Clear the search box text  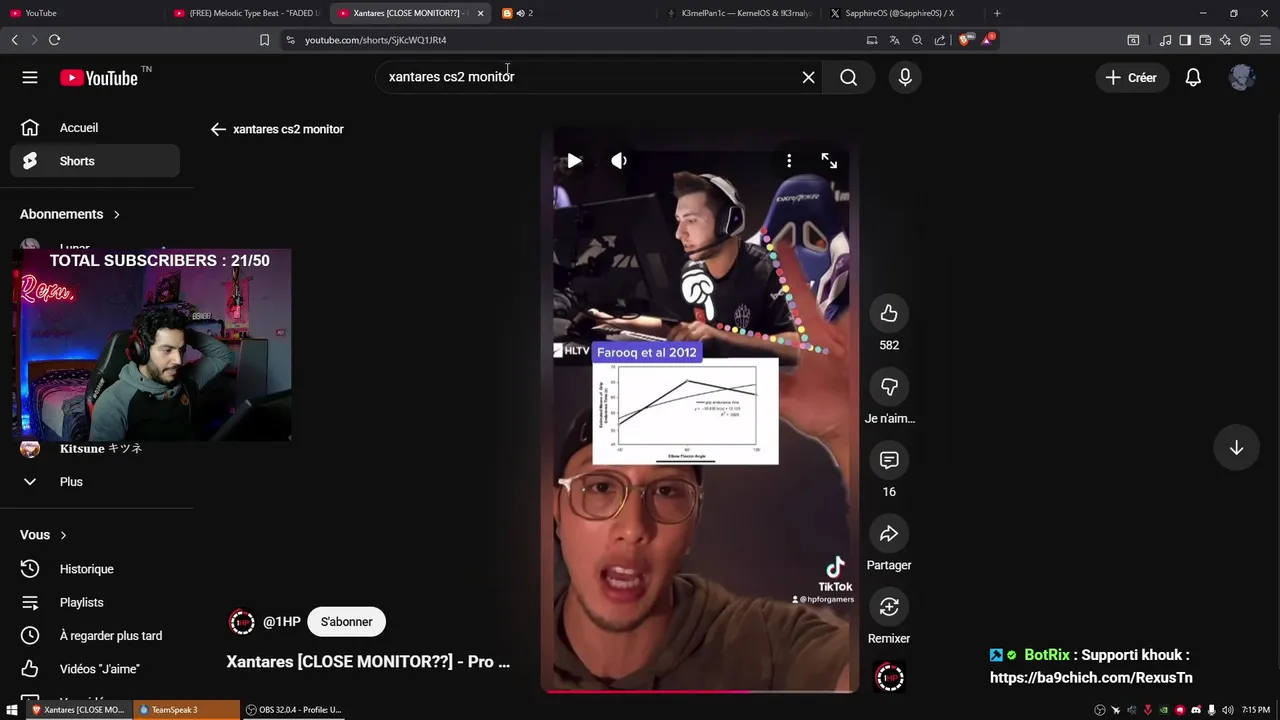pos(808,77)
